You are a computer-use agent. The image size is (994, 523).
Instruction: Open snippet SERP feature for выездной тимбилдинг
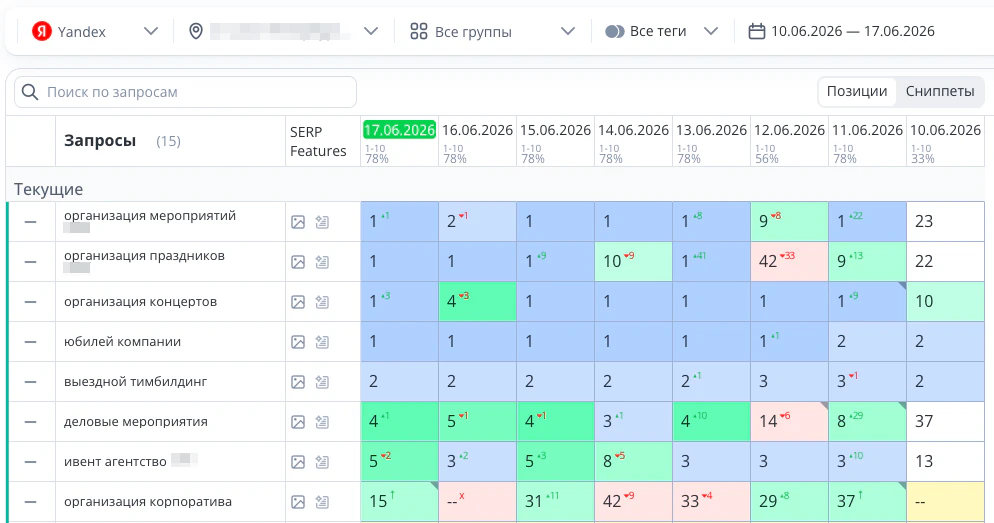click(322, 382)
